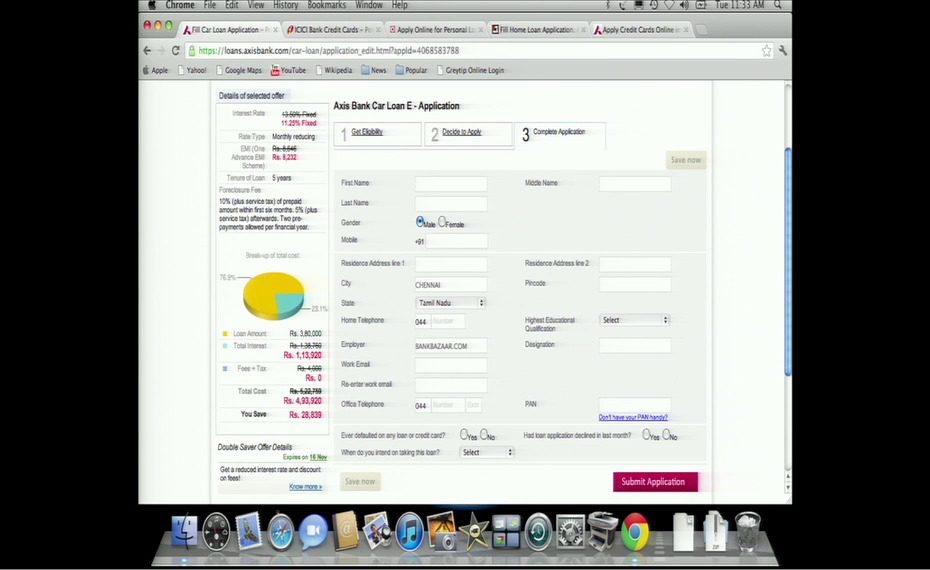Open the Bookmarks menu in menu bar

click(326, 5)
